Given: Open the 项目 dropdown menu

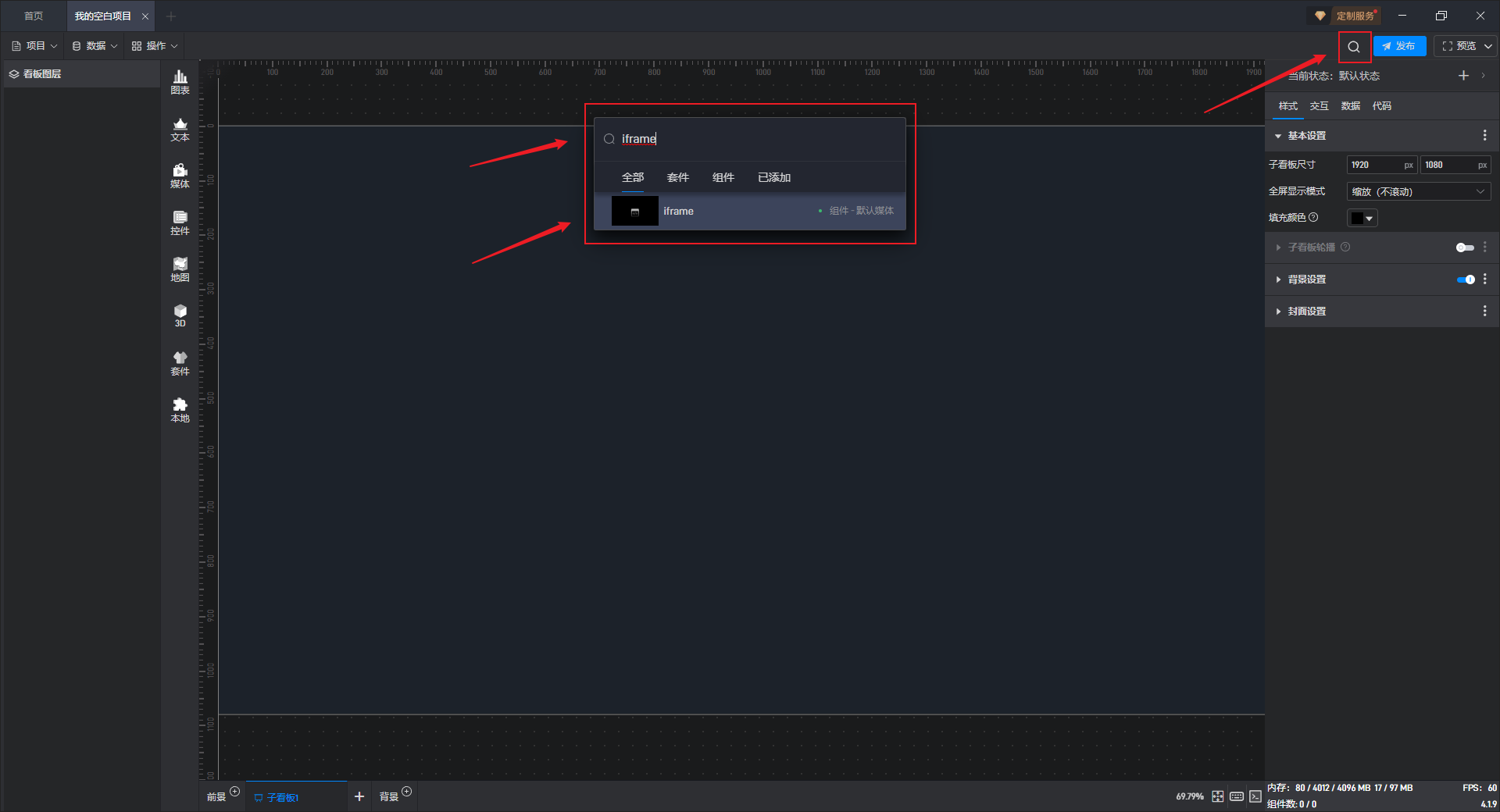Looking at the screenshot, I should [35, 46].
